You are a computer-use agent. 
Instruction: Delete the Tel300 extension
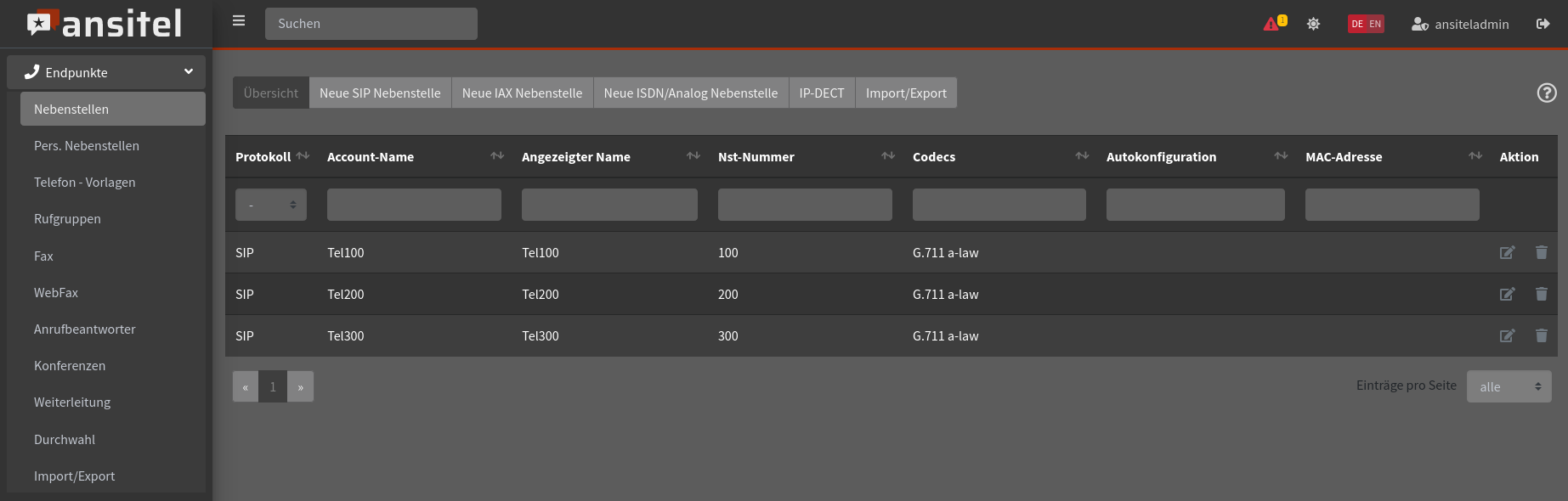click(x=1541, y=335)
